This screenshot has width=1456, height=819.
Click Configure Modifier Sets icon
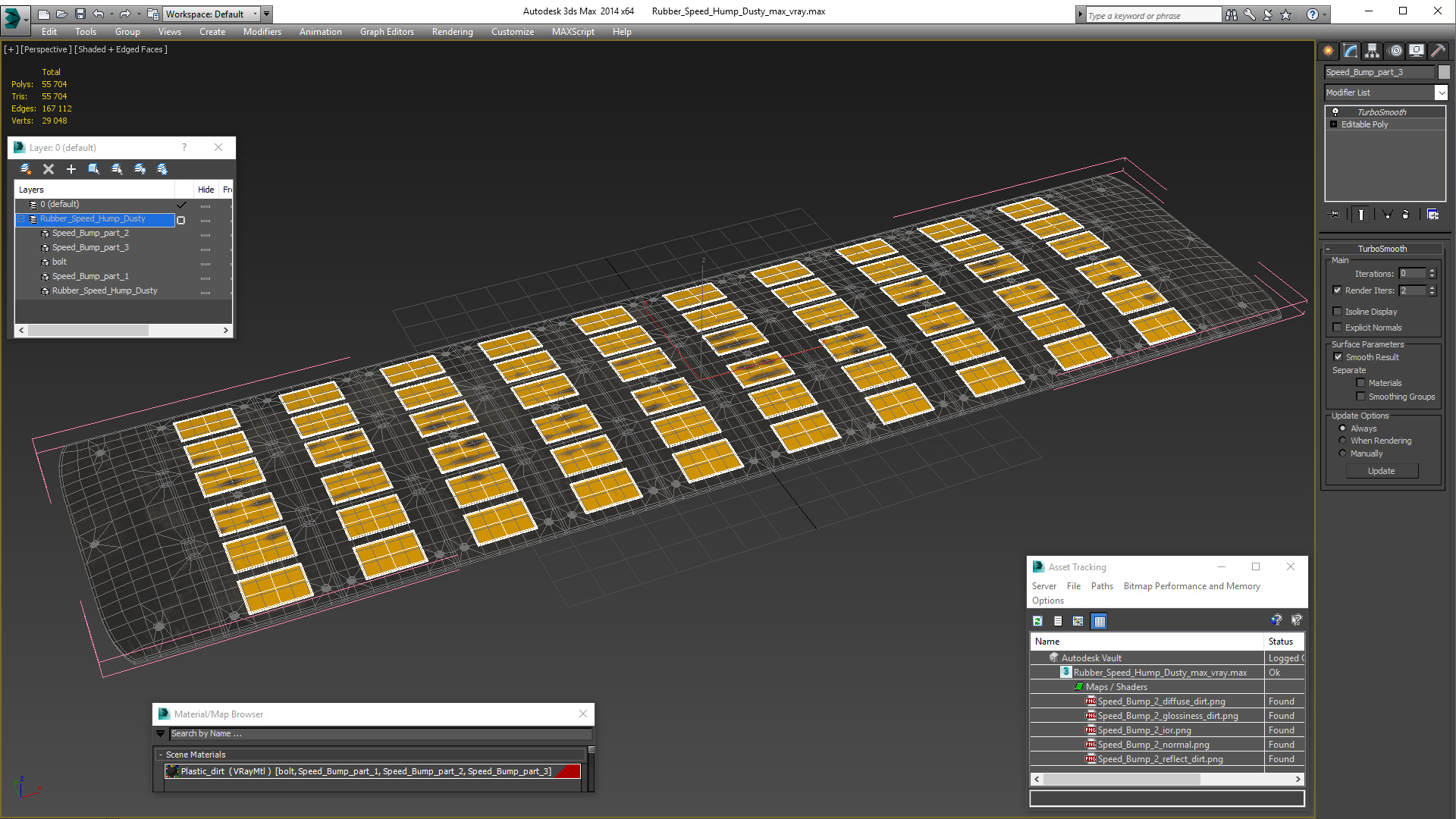point(1432,215)
